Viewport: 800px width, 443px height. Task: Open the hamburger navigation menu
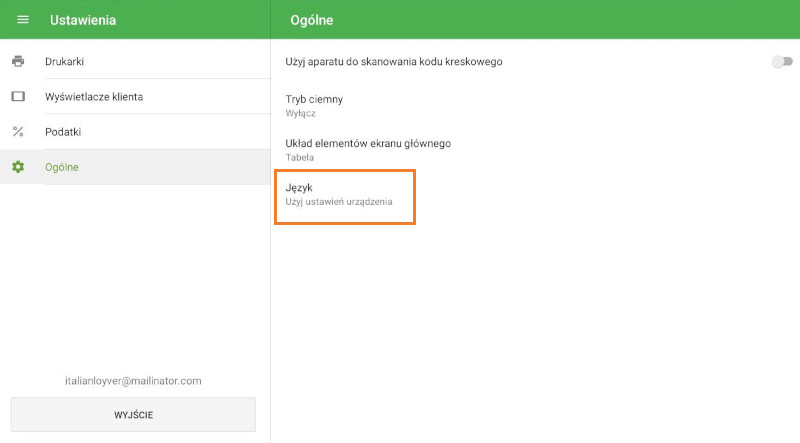(23, 20)
